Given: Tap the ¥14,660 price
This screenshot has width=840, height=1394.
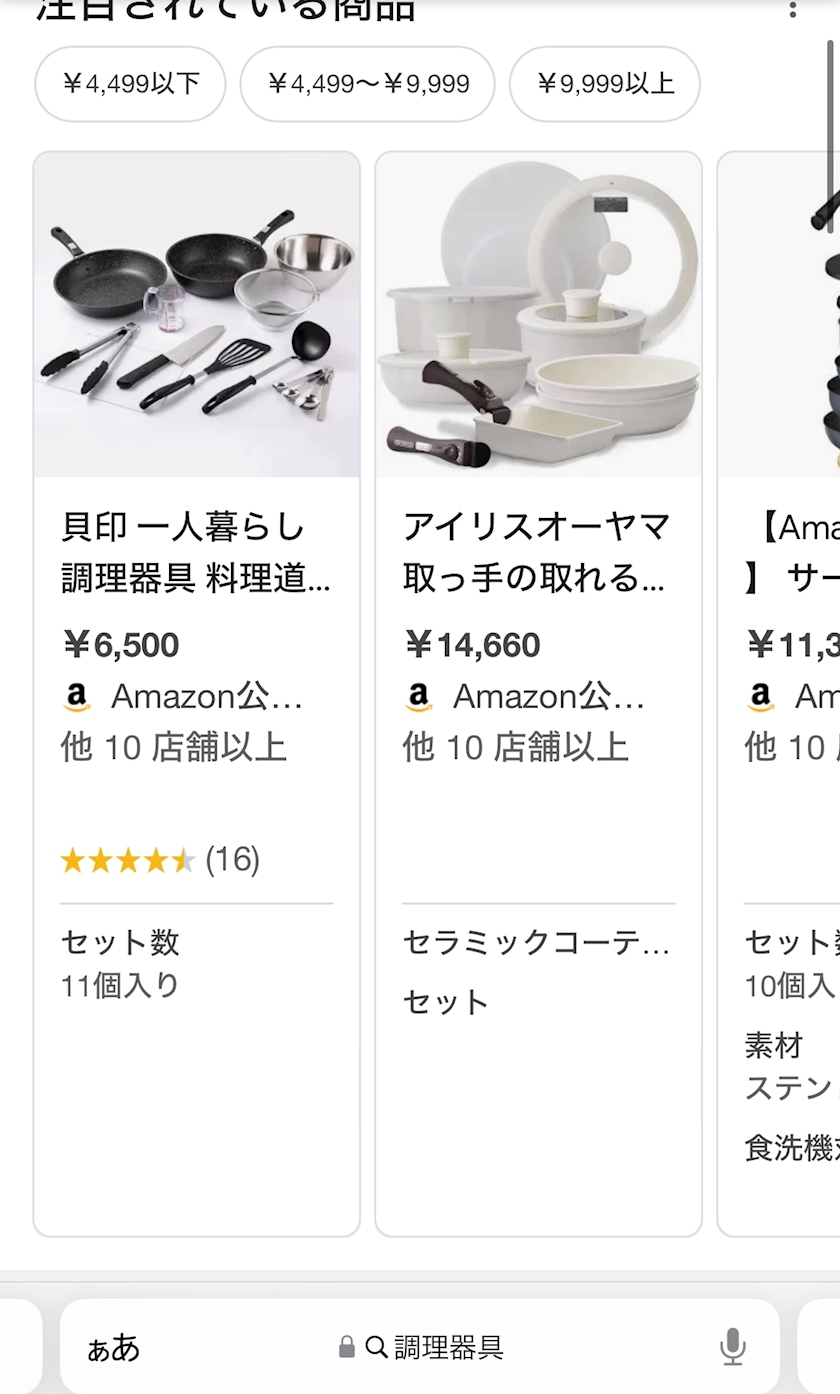Looking at the screenshot, I should [x=472, y=645].
